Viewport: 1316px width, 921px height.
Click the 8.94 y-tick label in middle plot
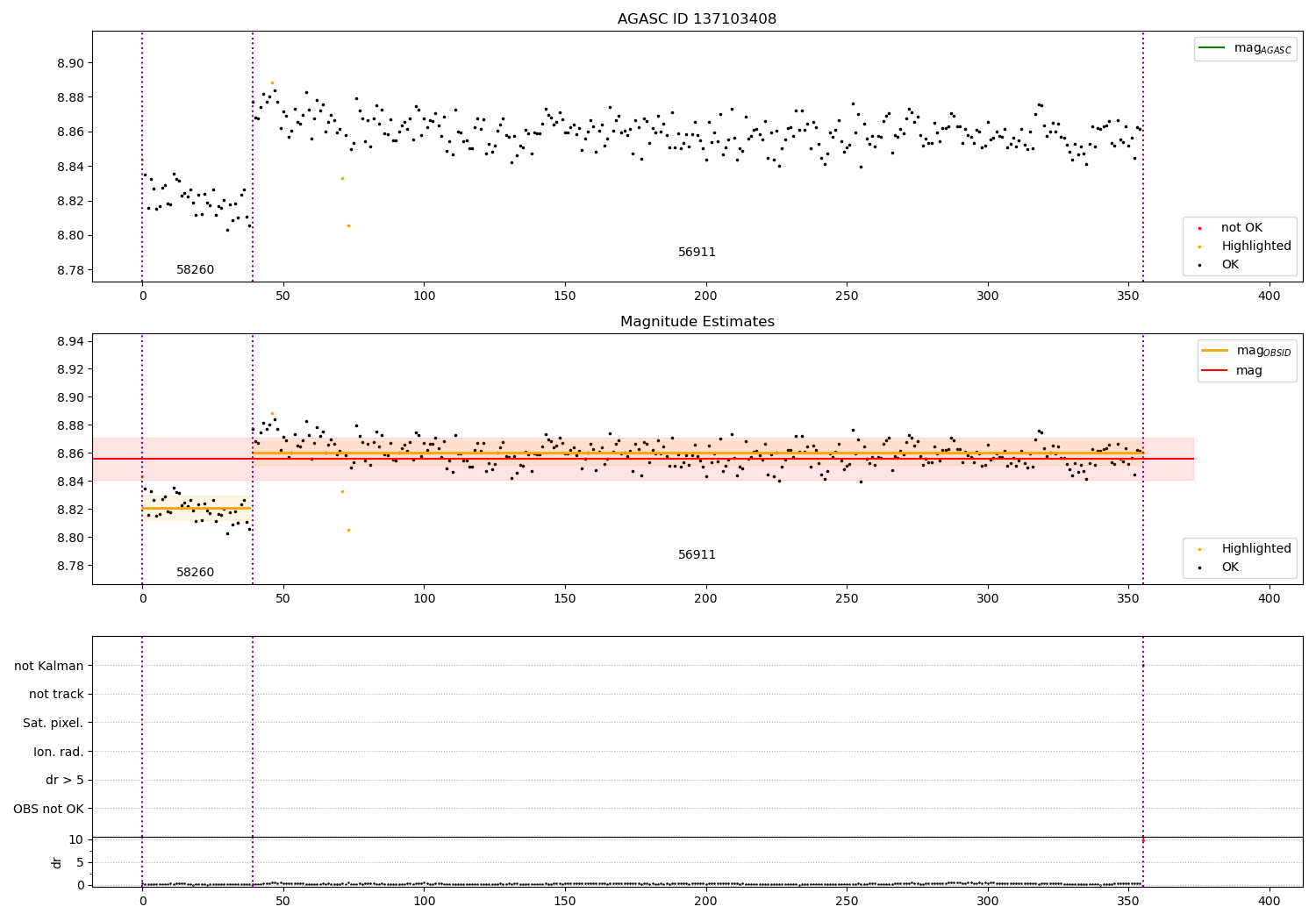(71, 341)
